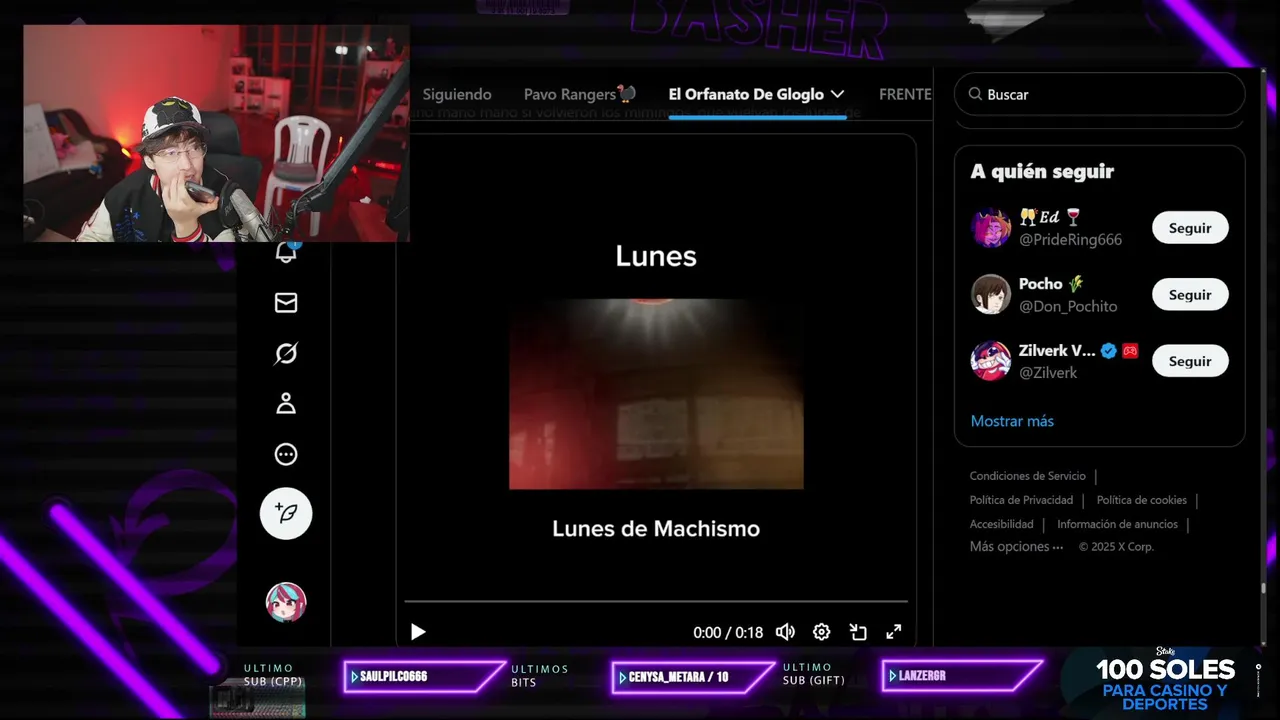Open Ed @PrideRing666 profile avatar
Viewport: 1280px width, 720px height.
(x=991, y=228)
